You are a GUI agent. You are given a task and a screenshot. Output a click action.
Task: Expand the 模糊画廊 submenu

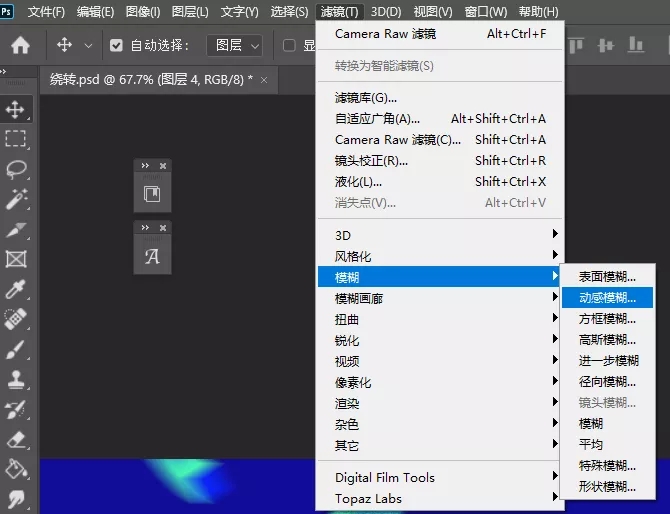(438, 298)
